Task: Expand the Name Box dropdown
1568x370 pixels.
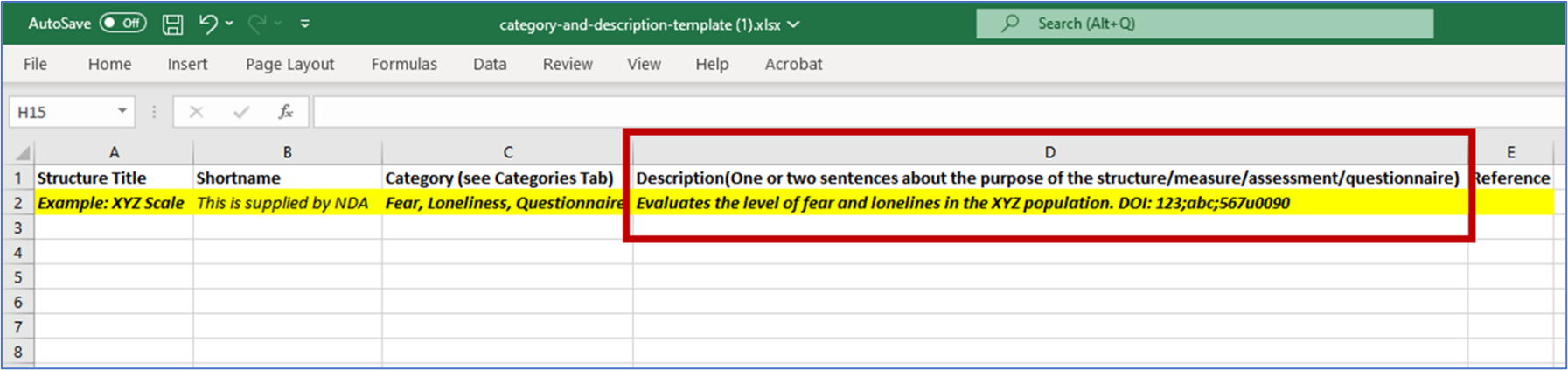Action: pyautogui.click(x=122, y=111)
